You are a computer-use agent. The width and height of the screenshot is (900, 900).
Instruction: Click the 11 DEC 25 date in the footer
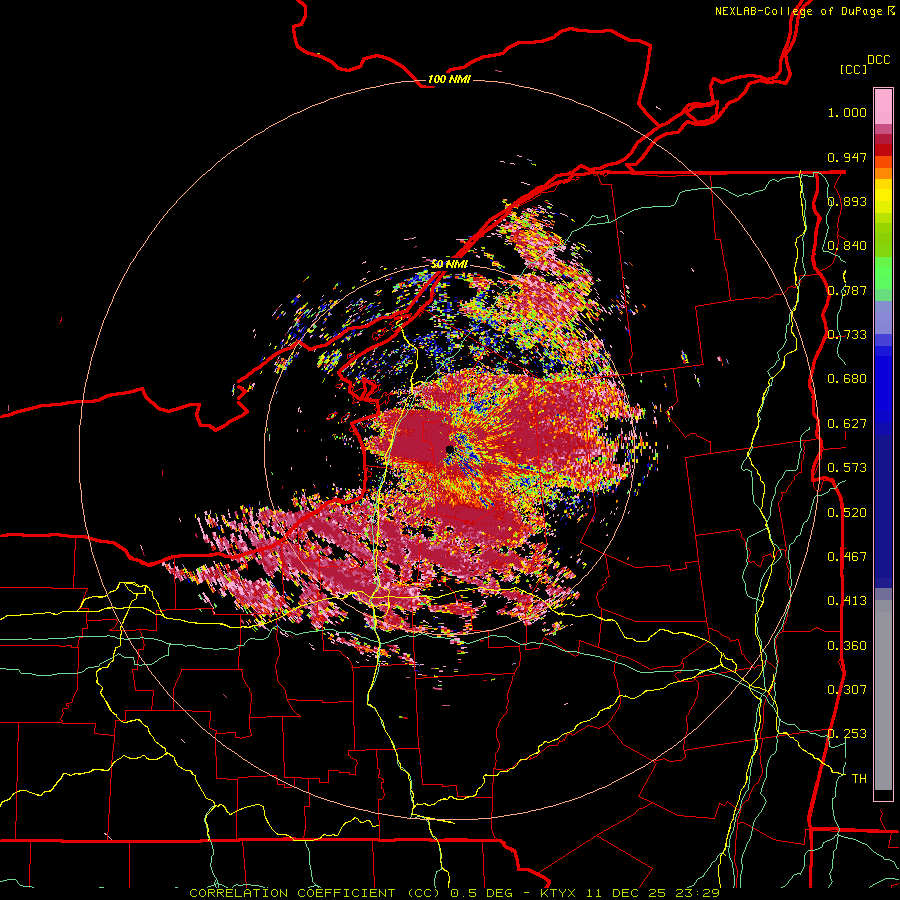click(x=624, y=893)
